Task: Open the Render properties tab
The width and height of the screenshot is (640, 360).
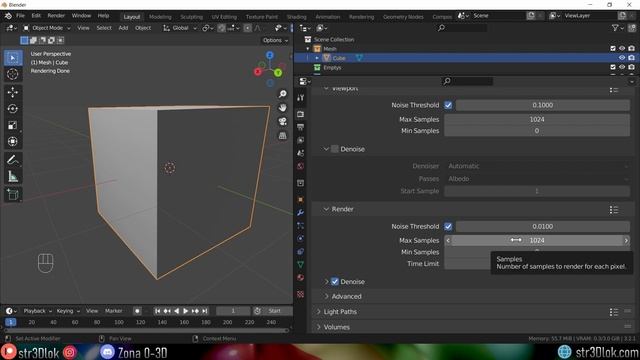Action: click(x=301, y=114)
